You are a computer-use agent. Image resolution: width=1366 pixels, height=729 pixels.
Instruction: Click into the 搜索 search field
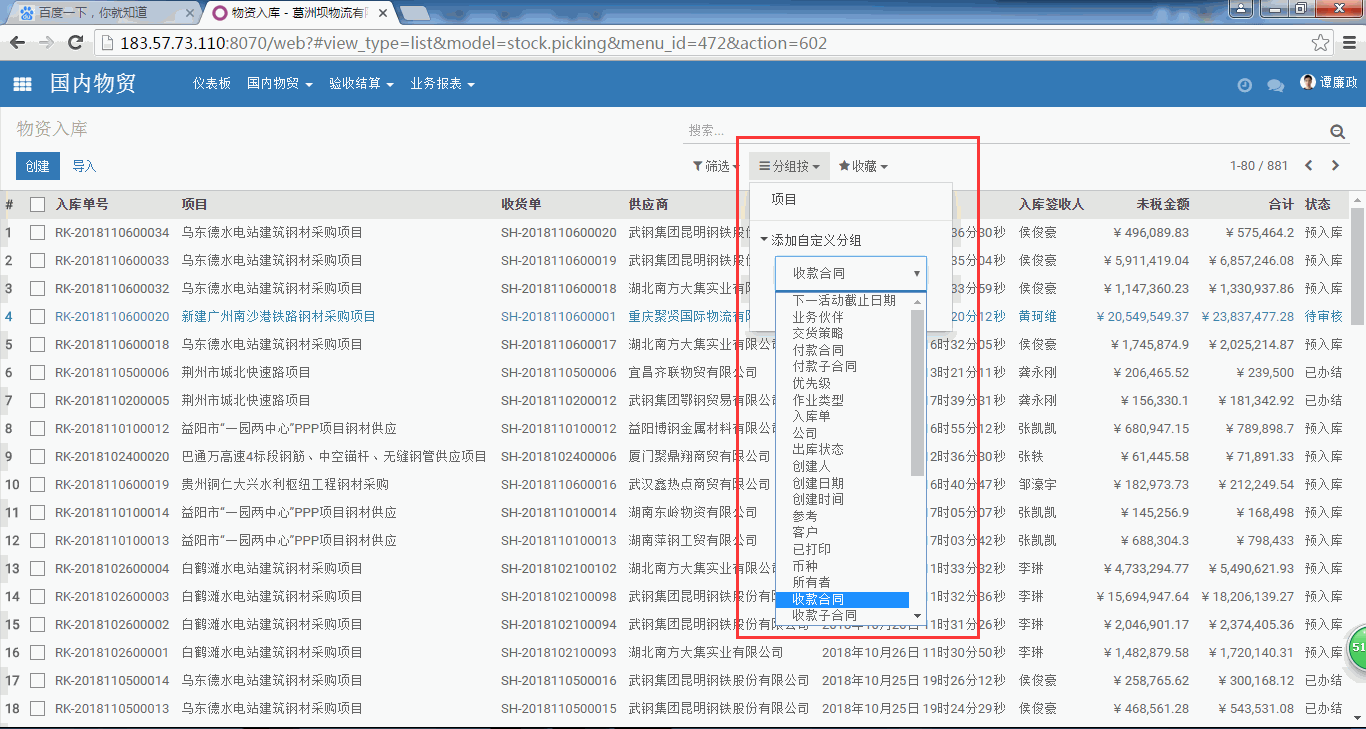(1000, 131)
